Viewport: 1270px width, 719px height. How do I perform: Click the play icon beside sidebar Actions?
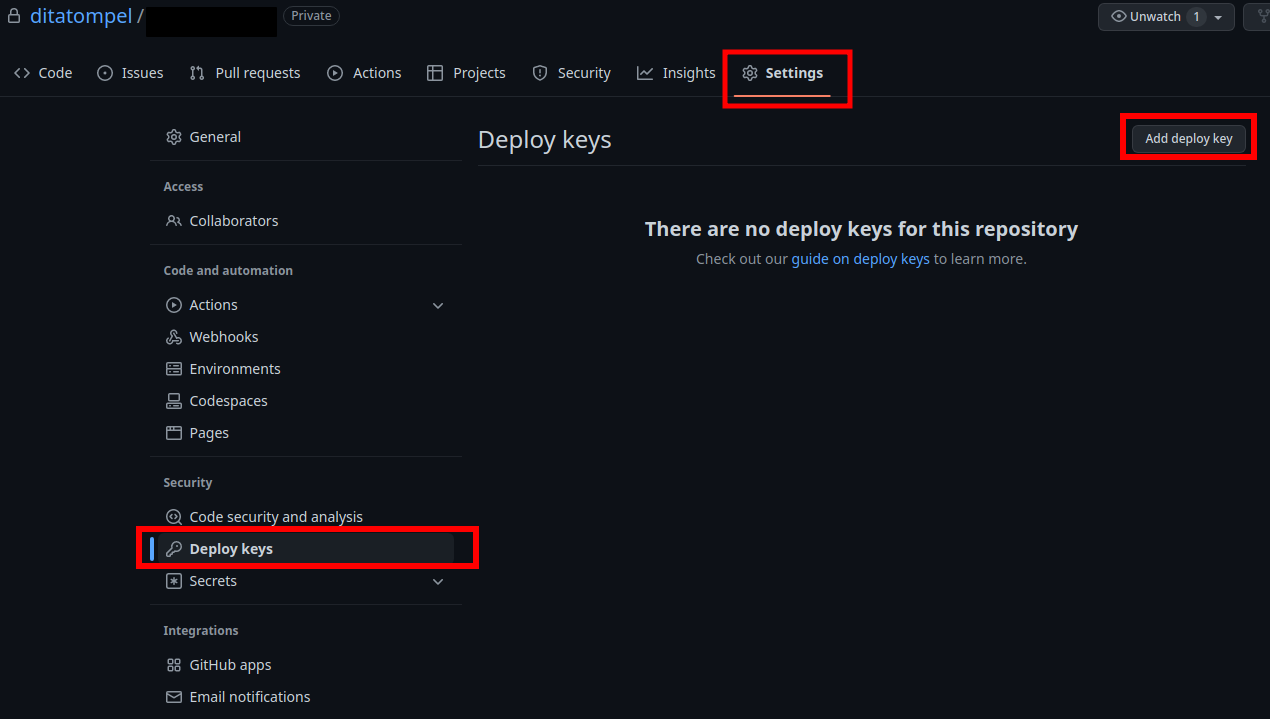pyautogui.click(x=174, y=305)
